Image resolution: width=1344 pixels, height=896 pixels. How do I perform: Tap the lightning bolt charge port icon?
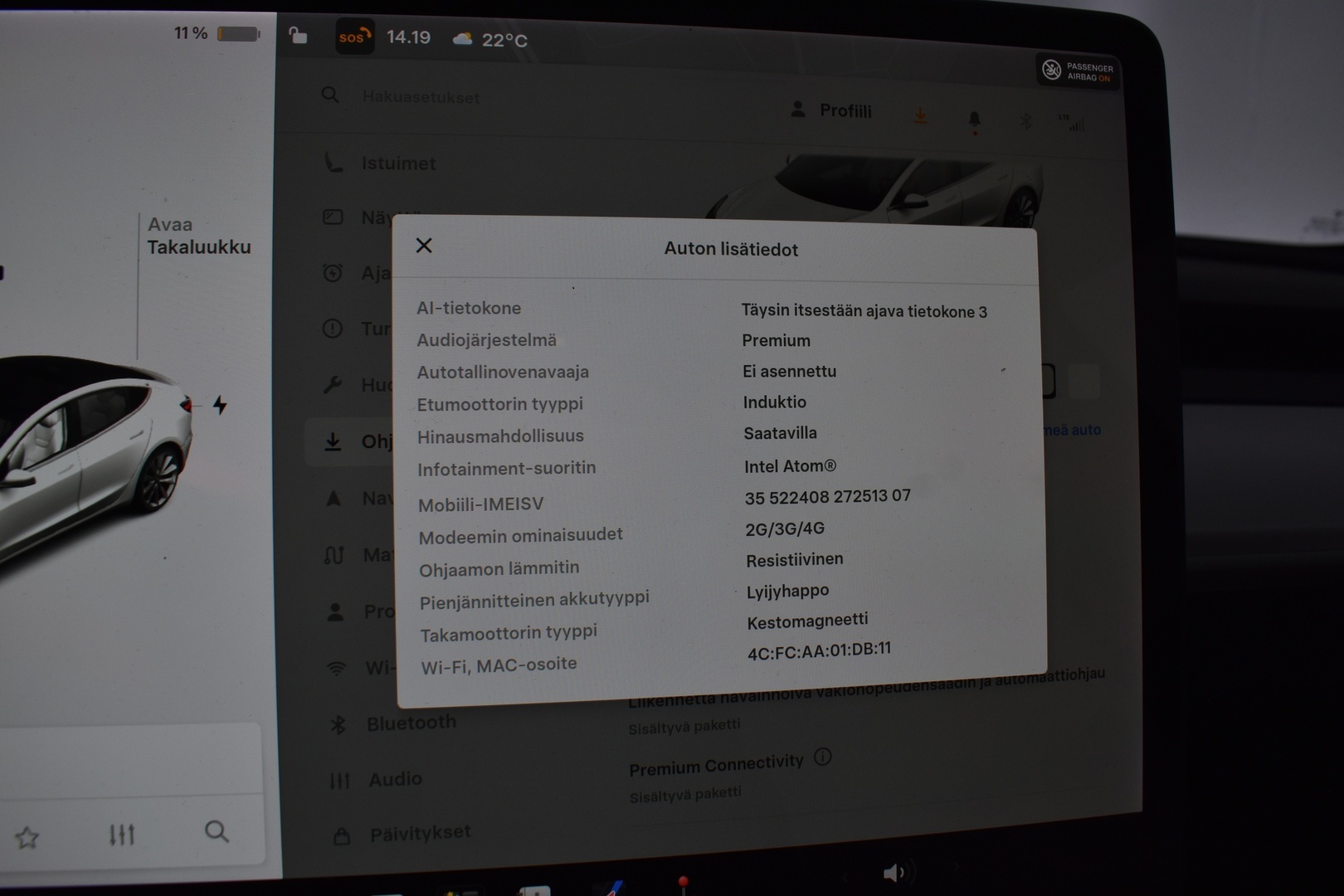tap(219, 405)
